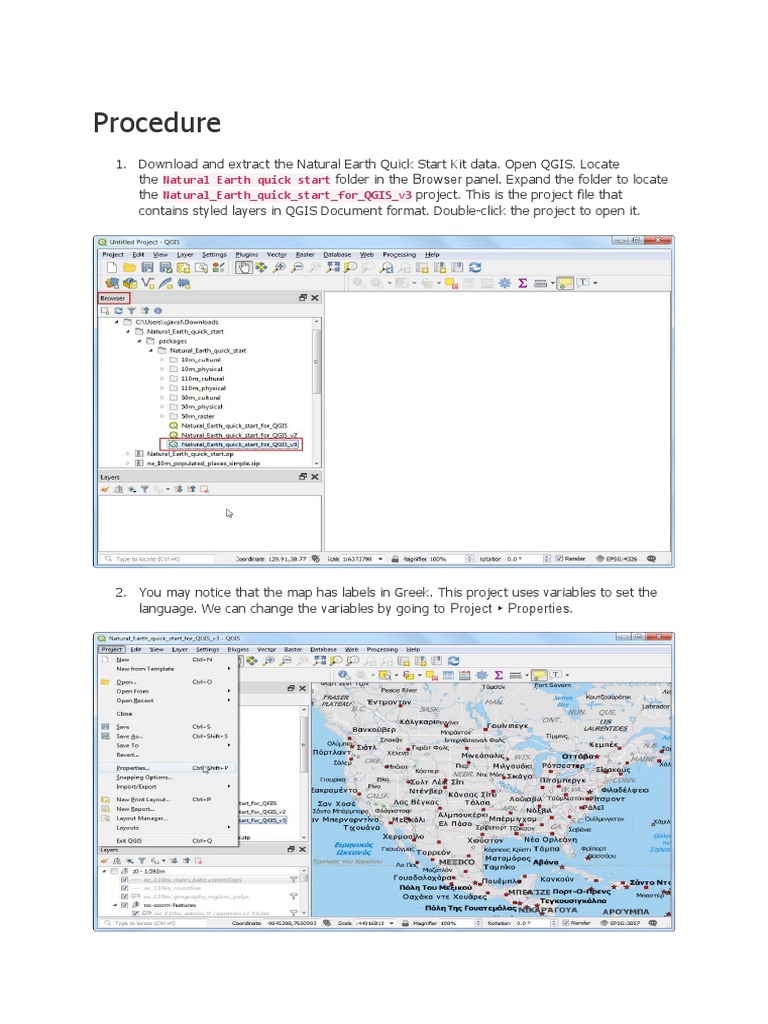Click the Toolbox gear icon in upper QGIS
The width and height of the screenshot is (768, 1024).
pyautogui.click(x=505, y=283)
